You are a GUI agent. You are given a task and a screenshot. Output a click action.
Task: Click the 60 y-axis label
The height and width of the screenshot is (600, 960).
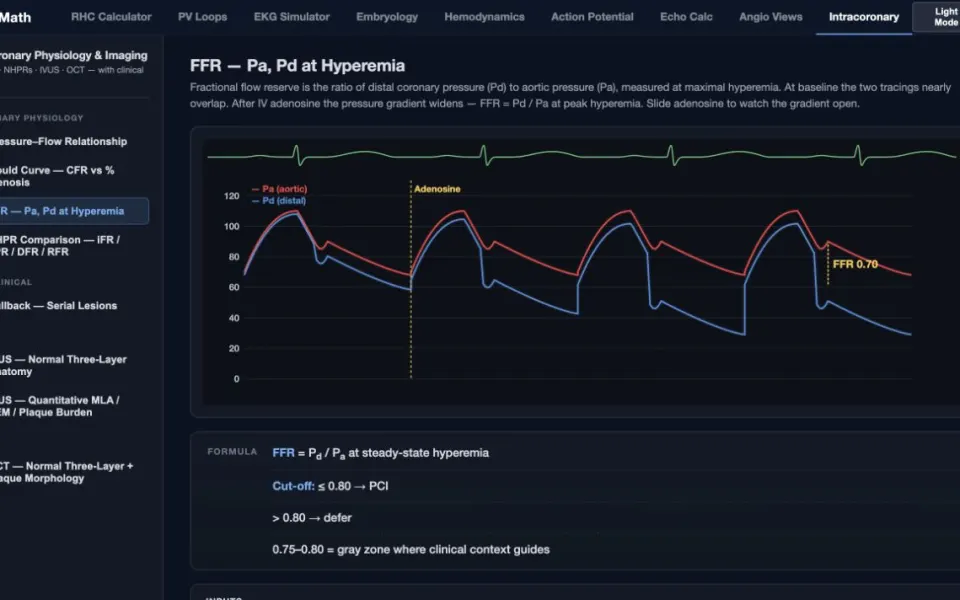(x=234, y=287)
